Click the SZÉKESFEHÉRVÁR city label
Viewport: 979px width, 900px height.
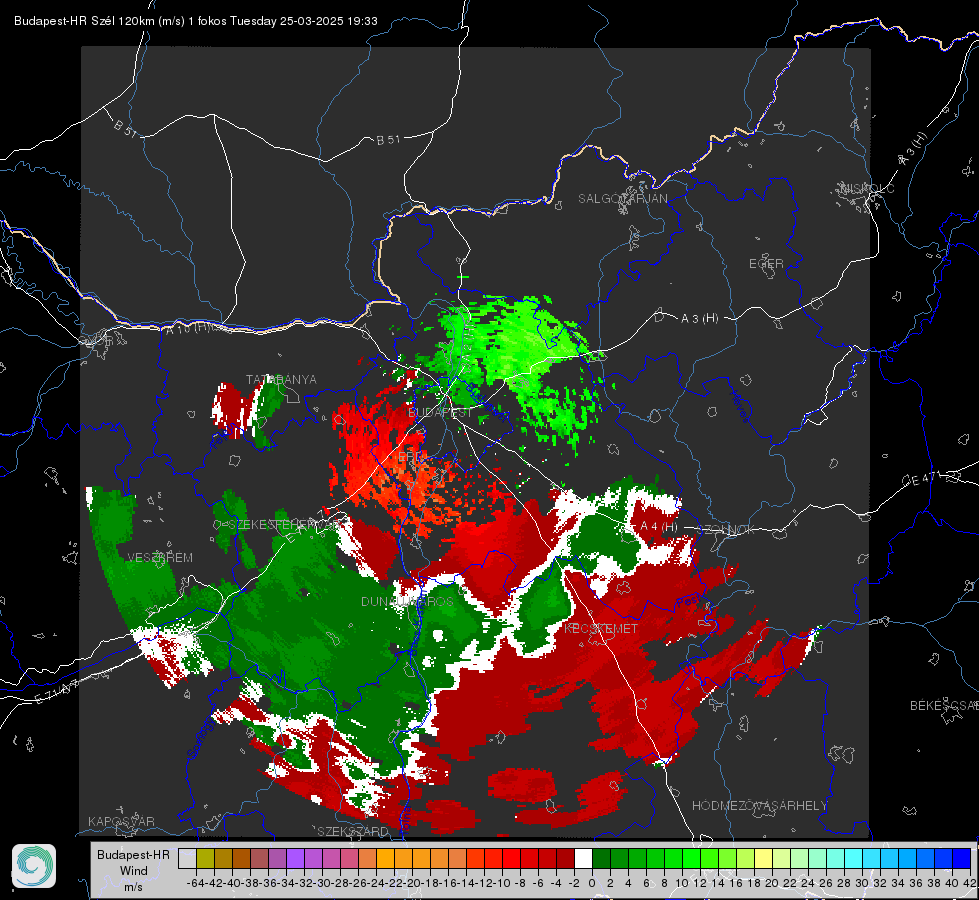click(x=285, y=525)
